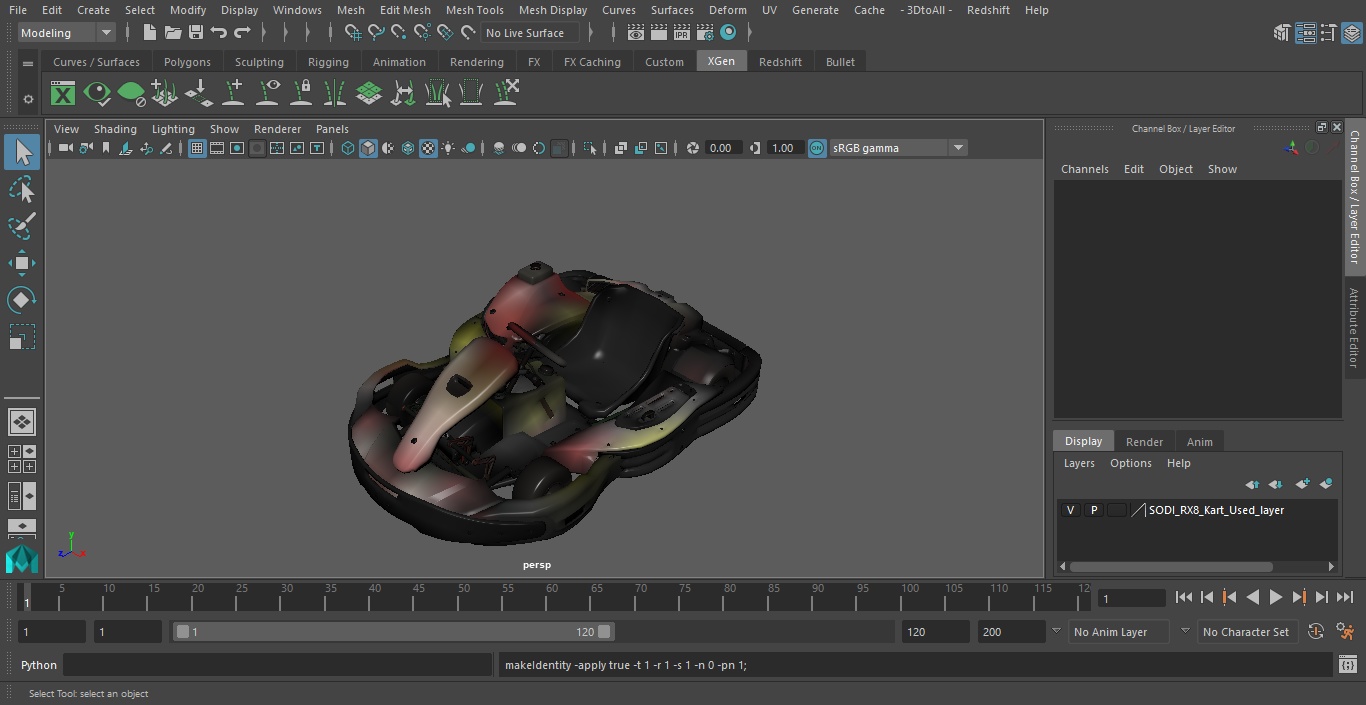The height and width of the screenshot is (705, 1366).
Task: Select the Move tool in toolbox
Action: point(21,263)
